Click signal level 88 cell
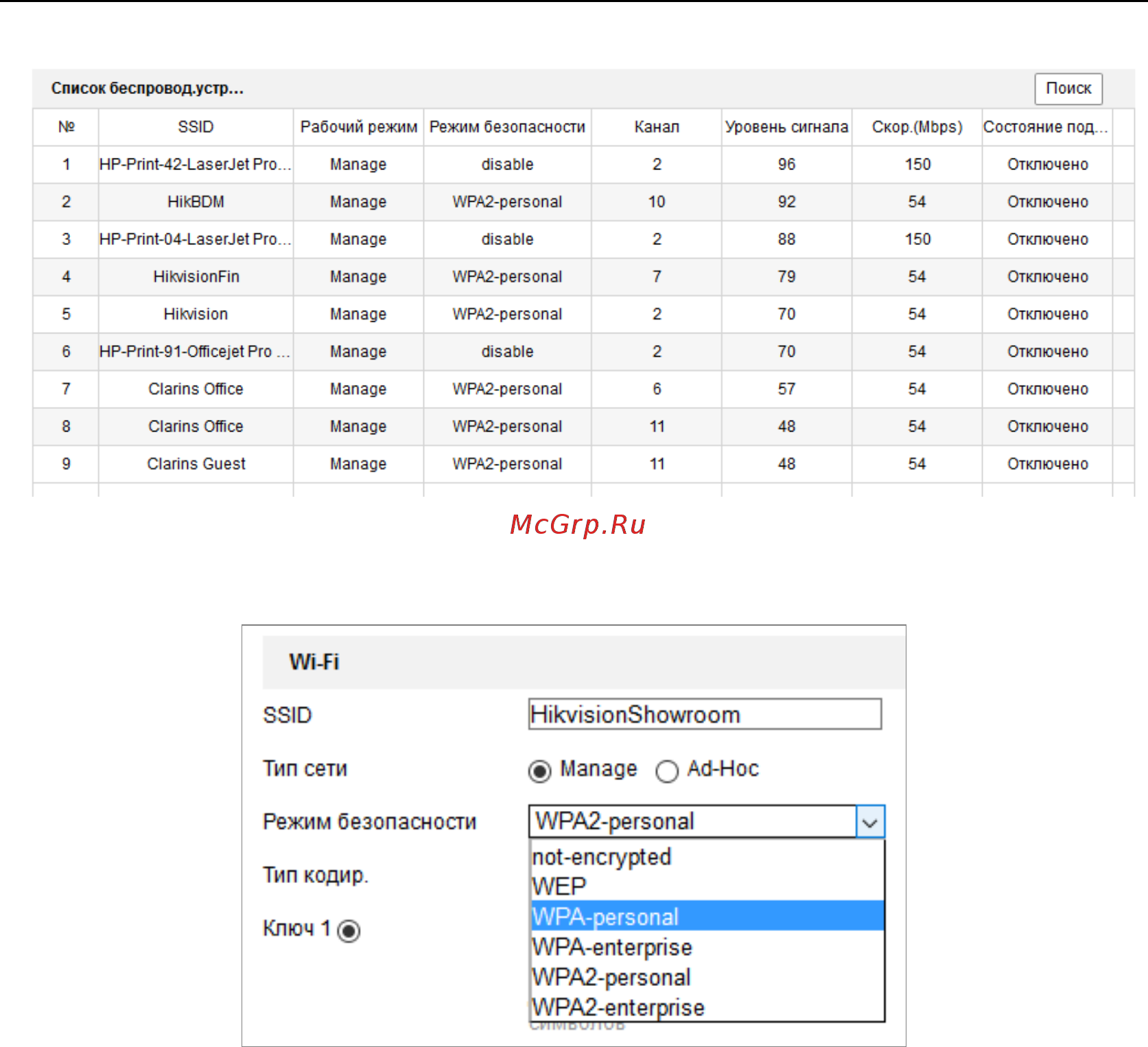 [786, 239]
